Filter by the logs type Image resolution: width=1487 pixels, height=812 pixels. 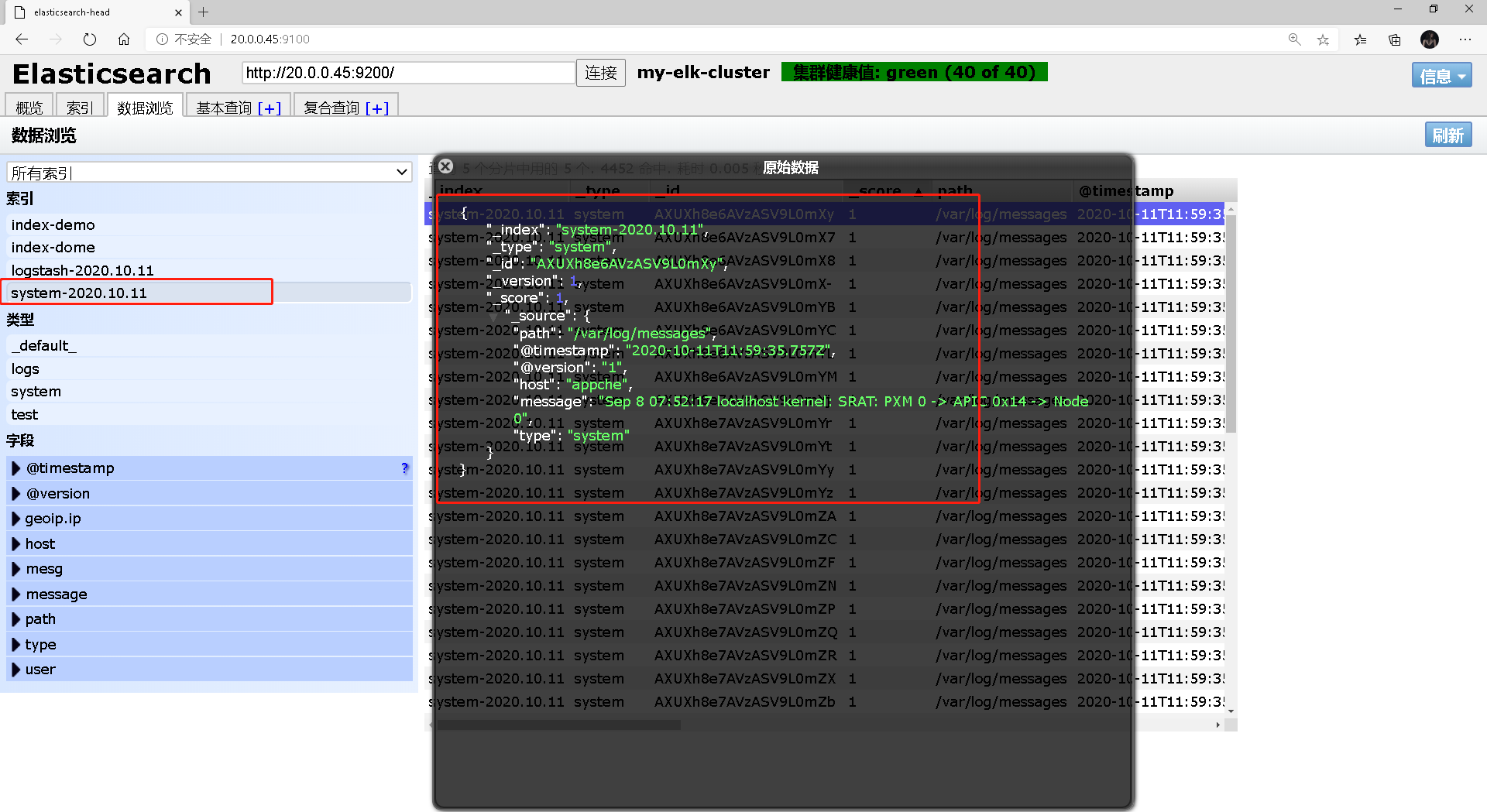click(x=209, y=368)
